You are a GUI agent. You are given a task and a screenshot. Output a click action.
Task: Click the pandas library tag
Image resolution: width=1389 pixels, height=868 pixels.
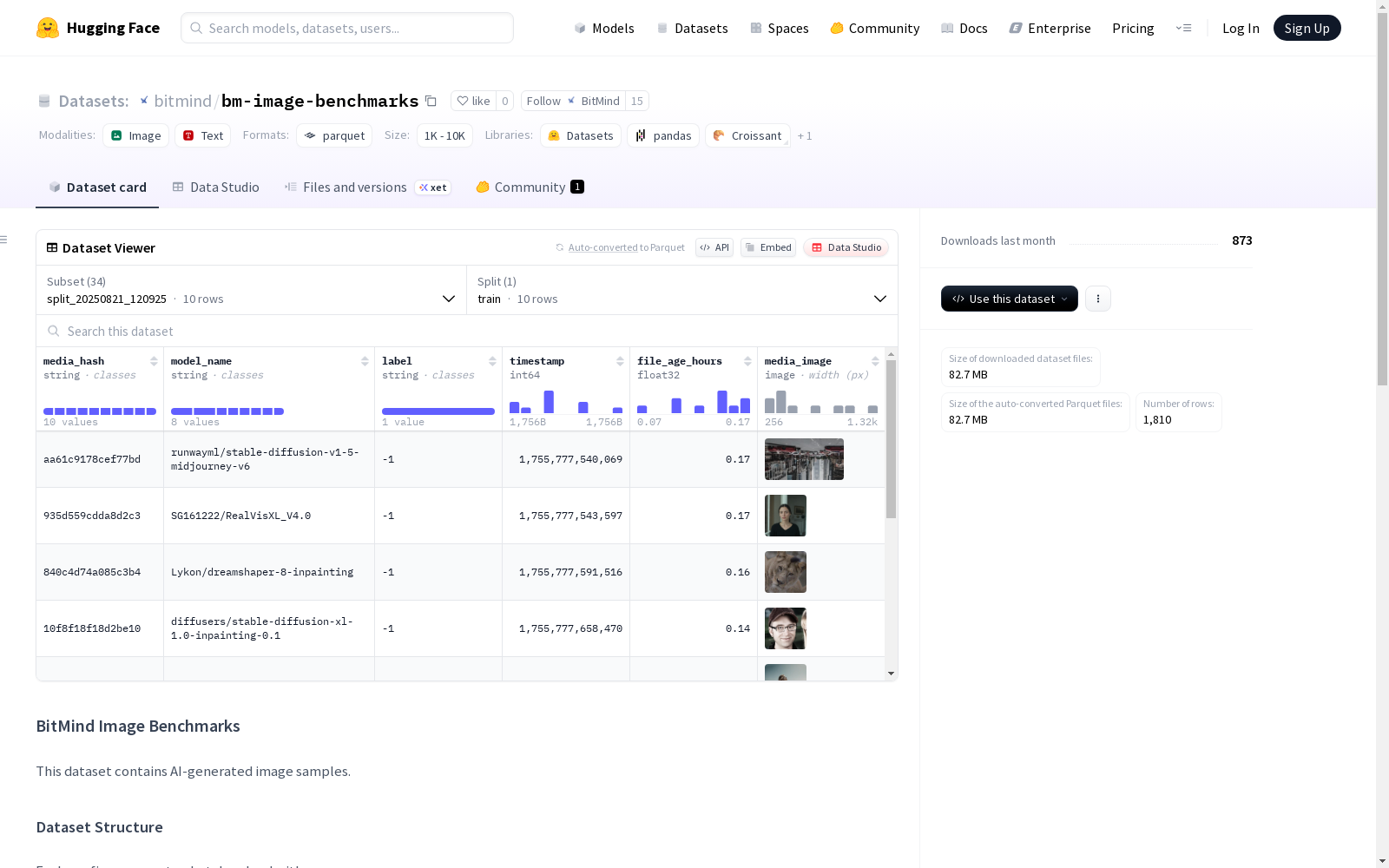pyautogui.click(x=663, y=135)
